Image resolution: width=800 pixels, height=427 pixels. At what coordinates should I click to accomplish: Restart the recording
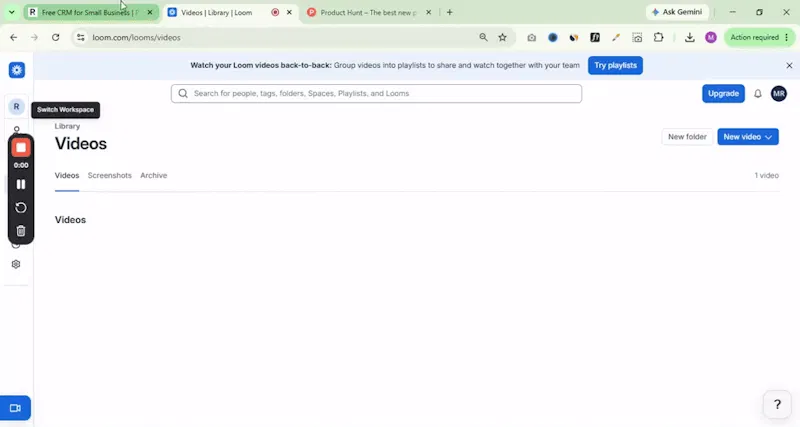(21, 208)
